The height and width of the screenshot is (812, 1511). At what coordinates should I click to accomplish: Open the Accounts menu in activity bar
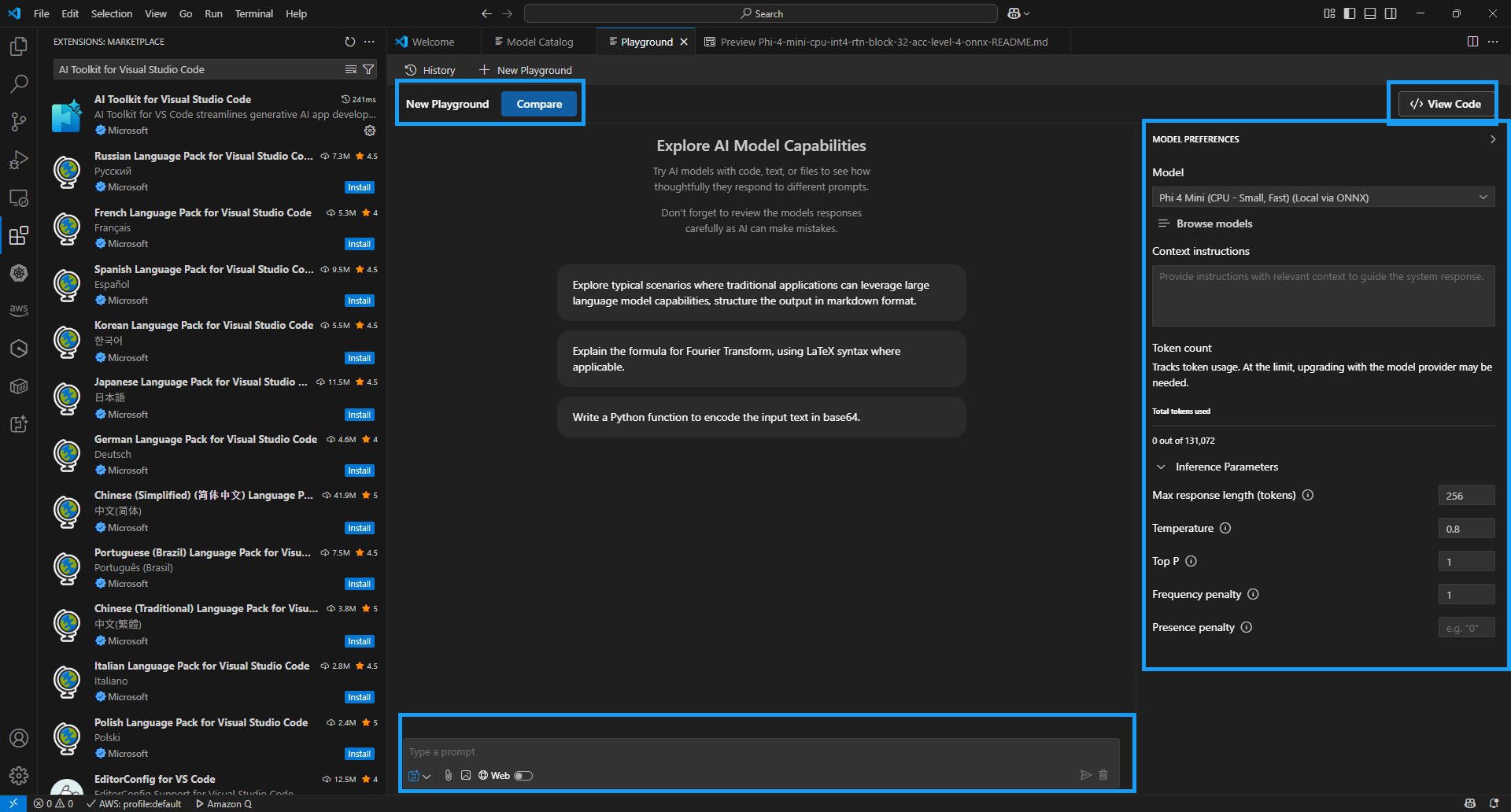pyautogui.click(x=19, y=738)
